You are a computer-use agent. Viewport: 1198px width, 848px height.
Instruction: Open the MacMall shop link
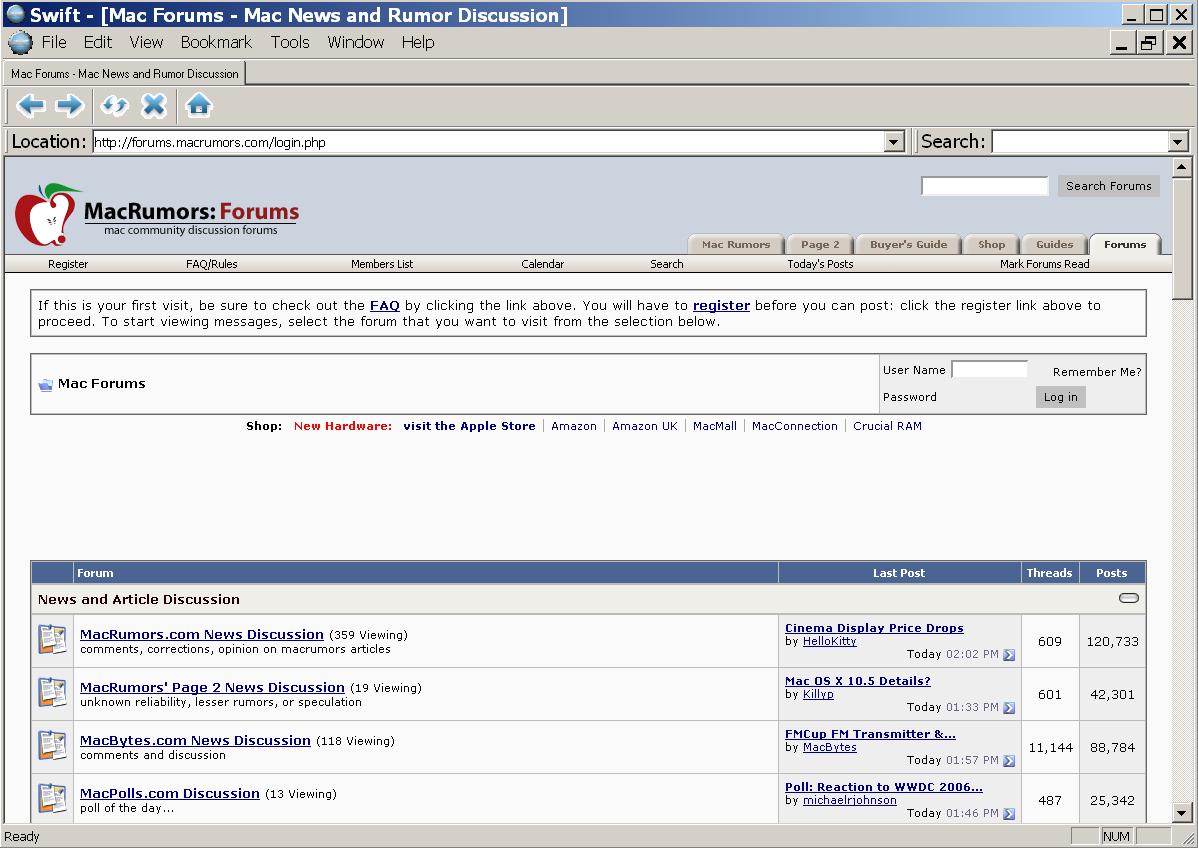point(715,426)
